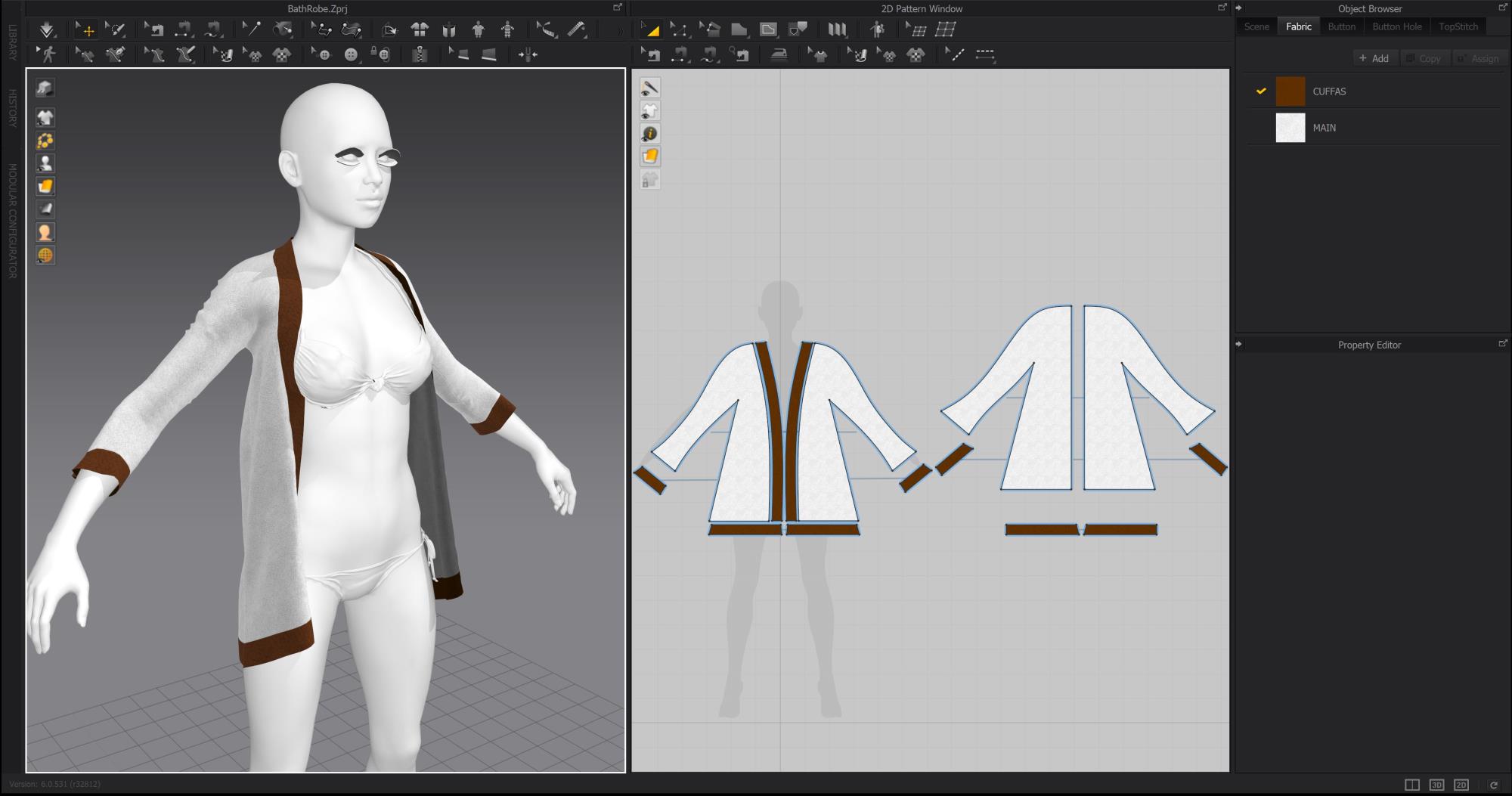Image resolution: width=1512 pixels, height=796 pixels.
Task: Select the yellow Transform Pattern tool in 2D toolbar
Action: (650, 29)
